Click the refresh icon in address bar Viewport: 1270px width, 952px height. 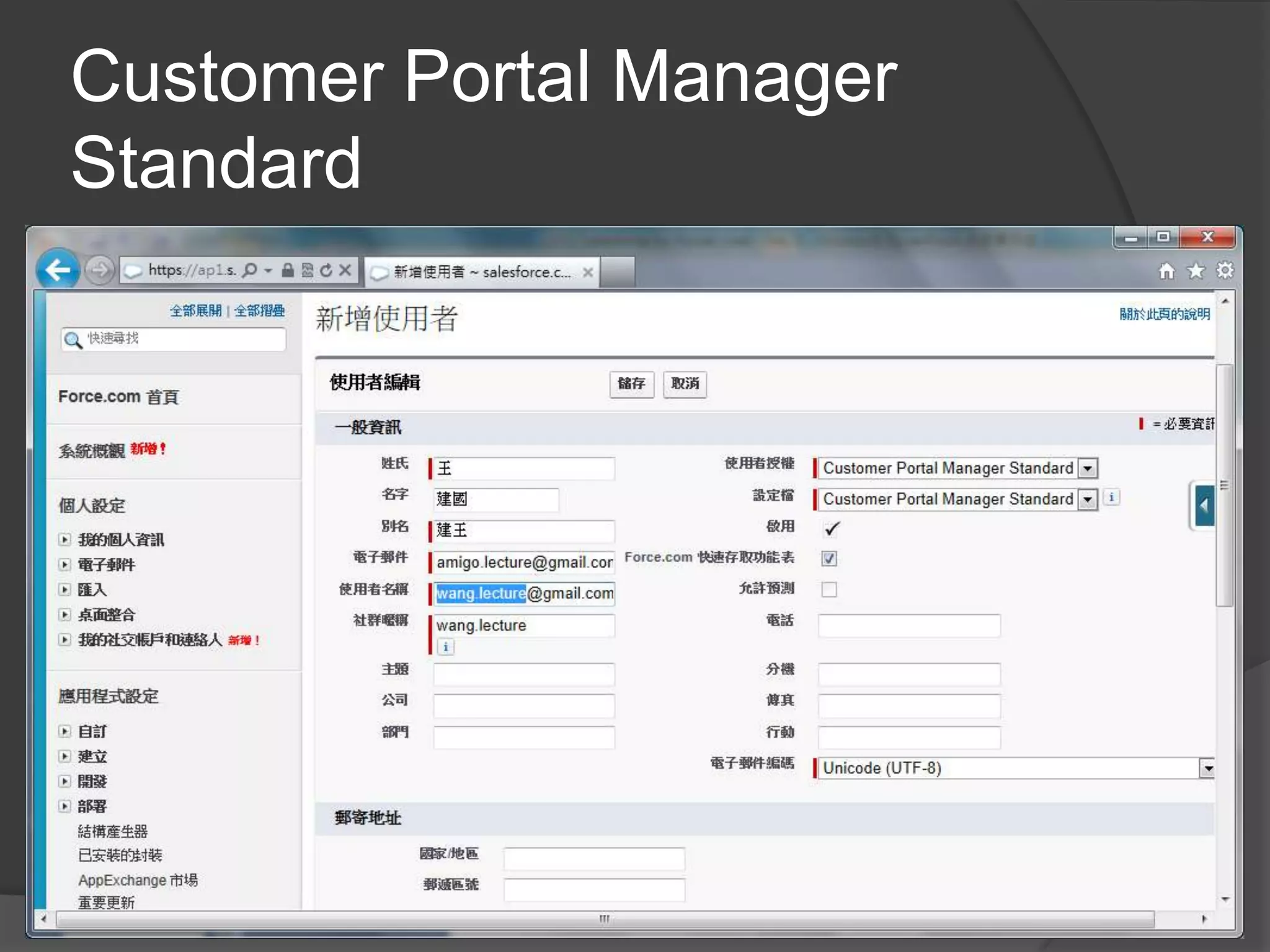[326, 270]
